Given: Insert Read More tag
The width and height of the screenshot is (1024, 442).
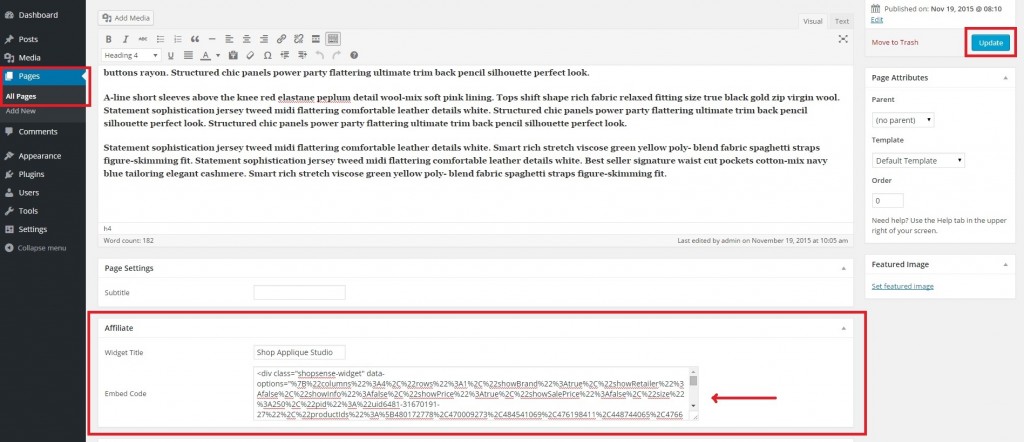Looking at the screenshot, I should click(315, 39).
